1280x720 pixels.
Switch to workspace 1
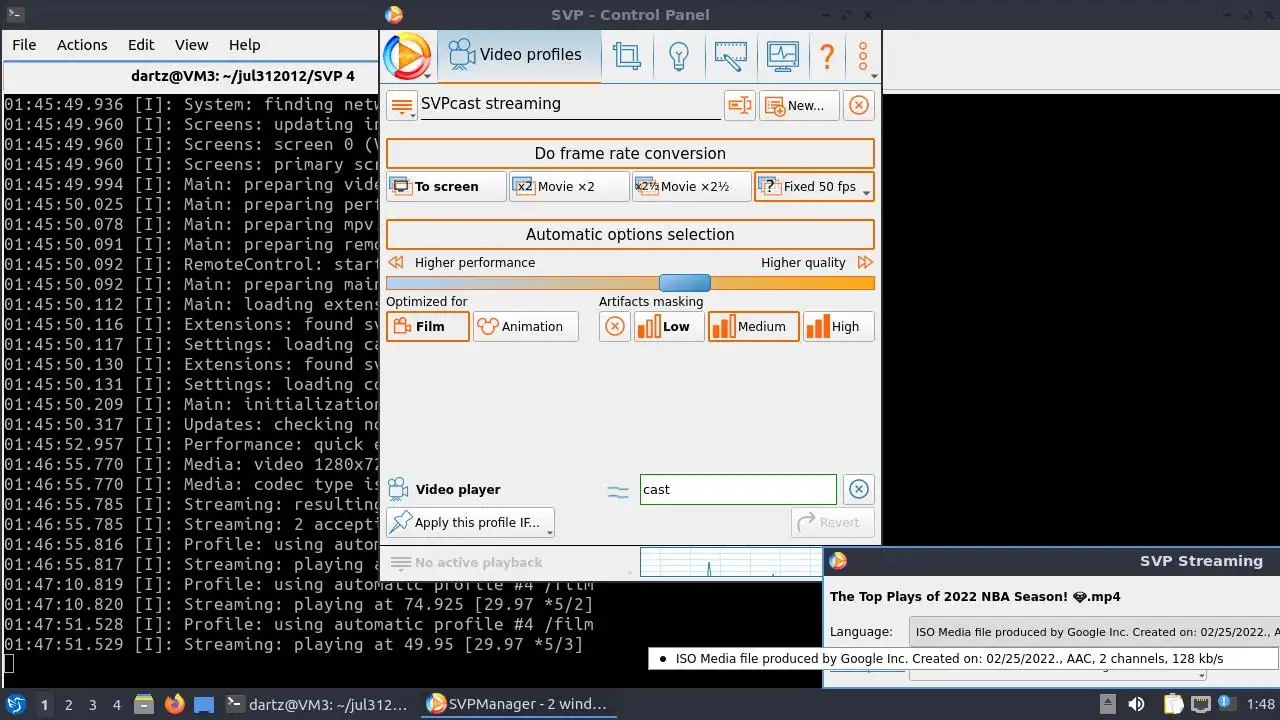tap(44, 704)
